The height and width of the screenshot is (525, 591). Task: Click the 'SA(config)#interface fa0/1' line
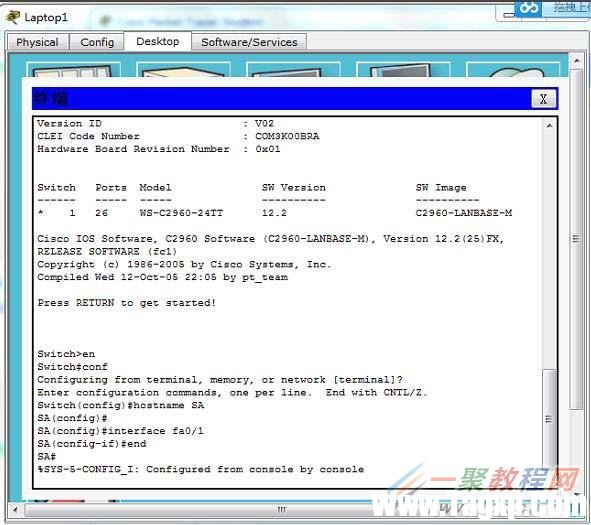pos(120,431)
